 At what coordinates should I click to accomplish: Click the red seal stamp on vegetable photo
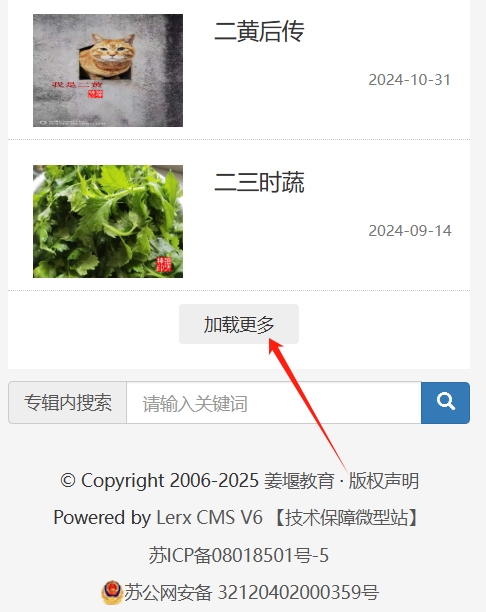pos(164,264)
